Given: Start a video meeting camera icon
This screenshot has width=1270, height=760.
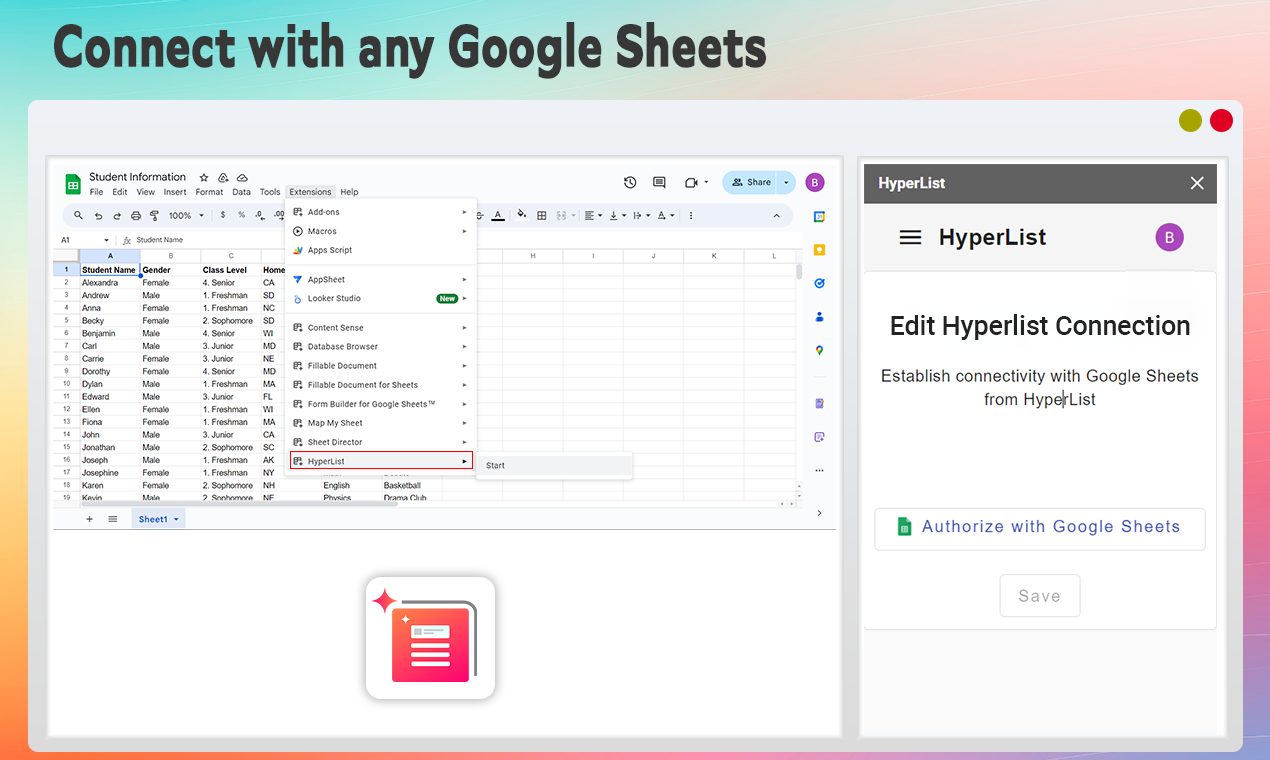Looking at the screenshot, I should point(691,182).
